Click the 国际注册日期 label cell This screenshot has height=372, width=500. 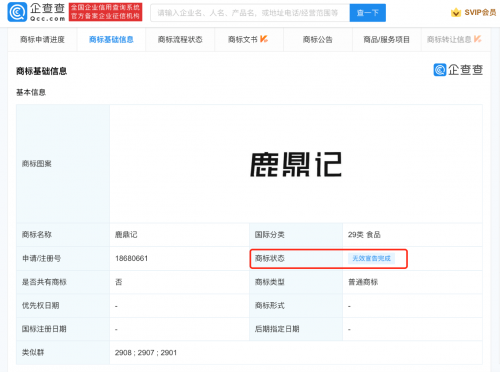tap(63, 329)
